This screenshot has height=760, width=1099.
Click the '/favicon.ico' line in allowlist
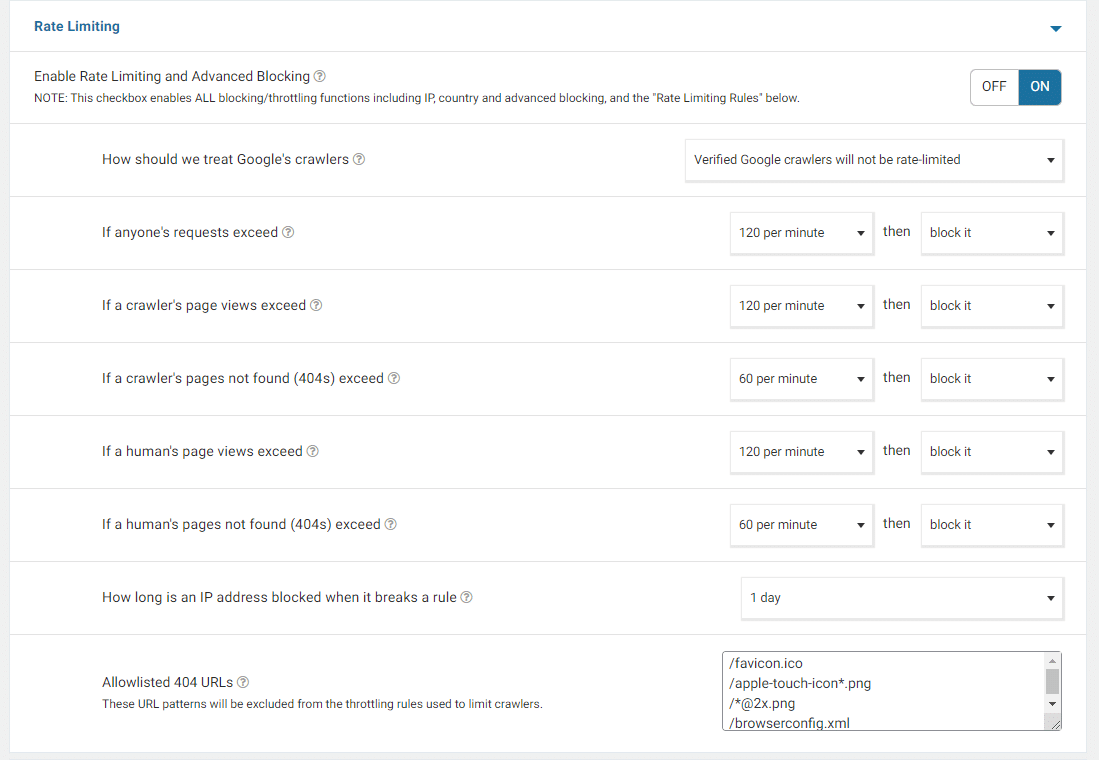click(x=765, y=663)
